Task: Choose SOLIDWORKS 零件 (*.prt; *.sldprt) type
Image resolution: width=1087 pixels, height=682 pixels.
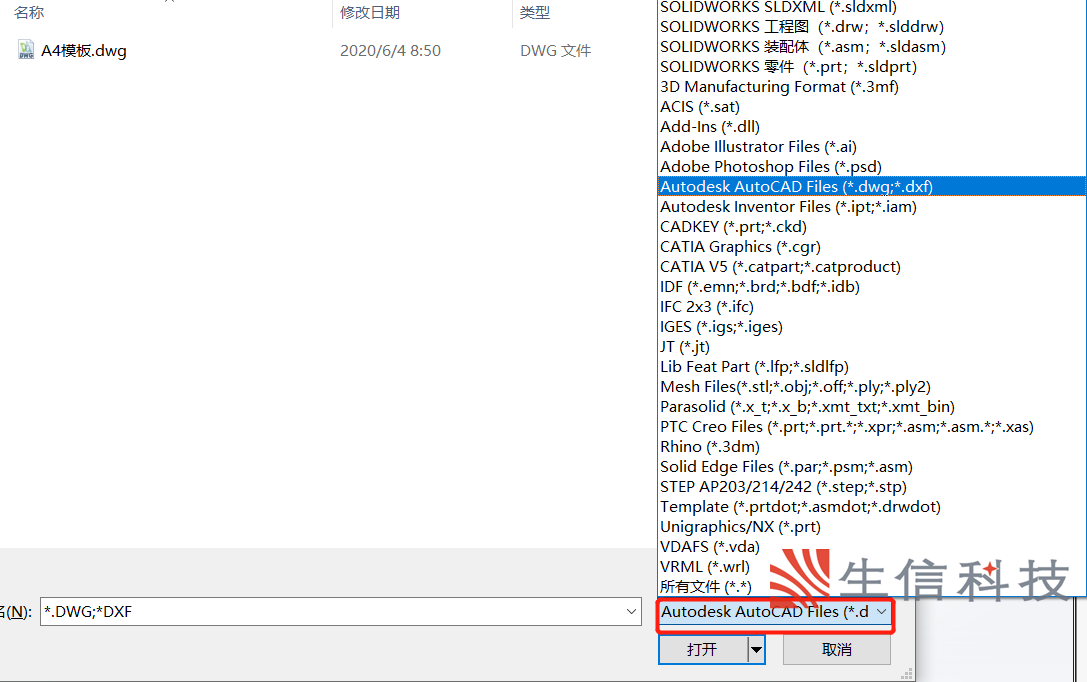Action: [871, 67]
